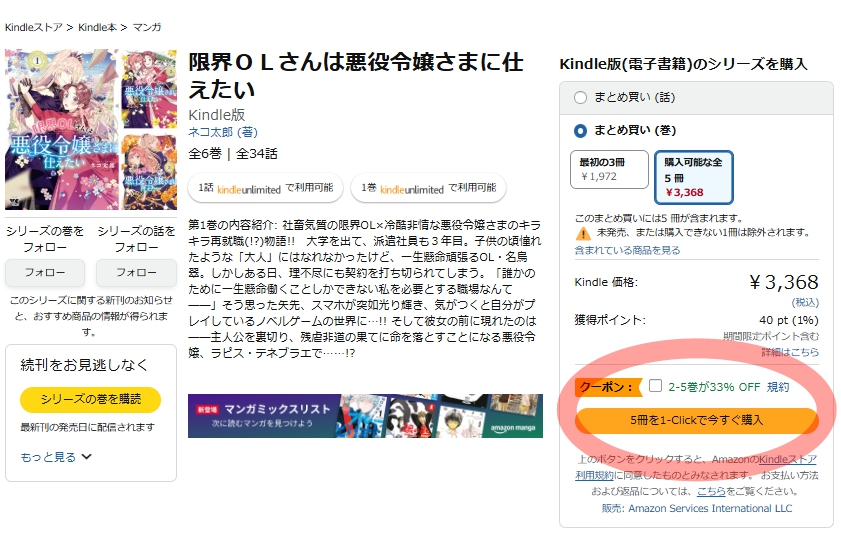Open the マンガ breadcrumb category

coord(146,27)
